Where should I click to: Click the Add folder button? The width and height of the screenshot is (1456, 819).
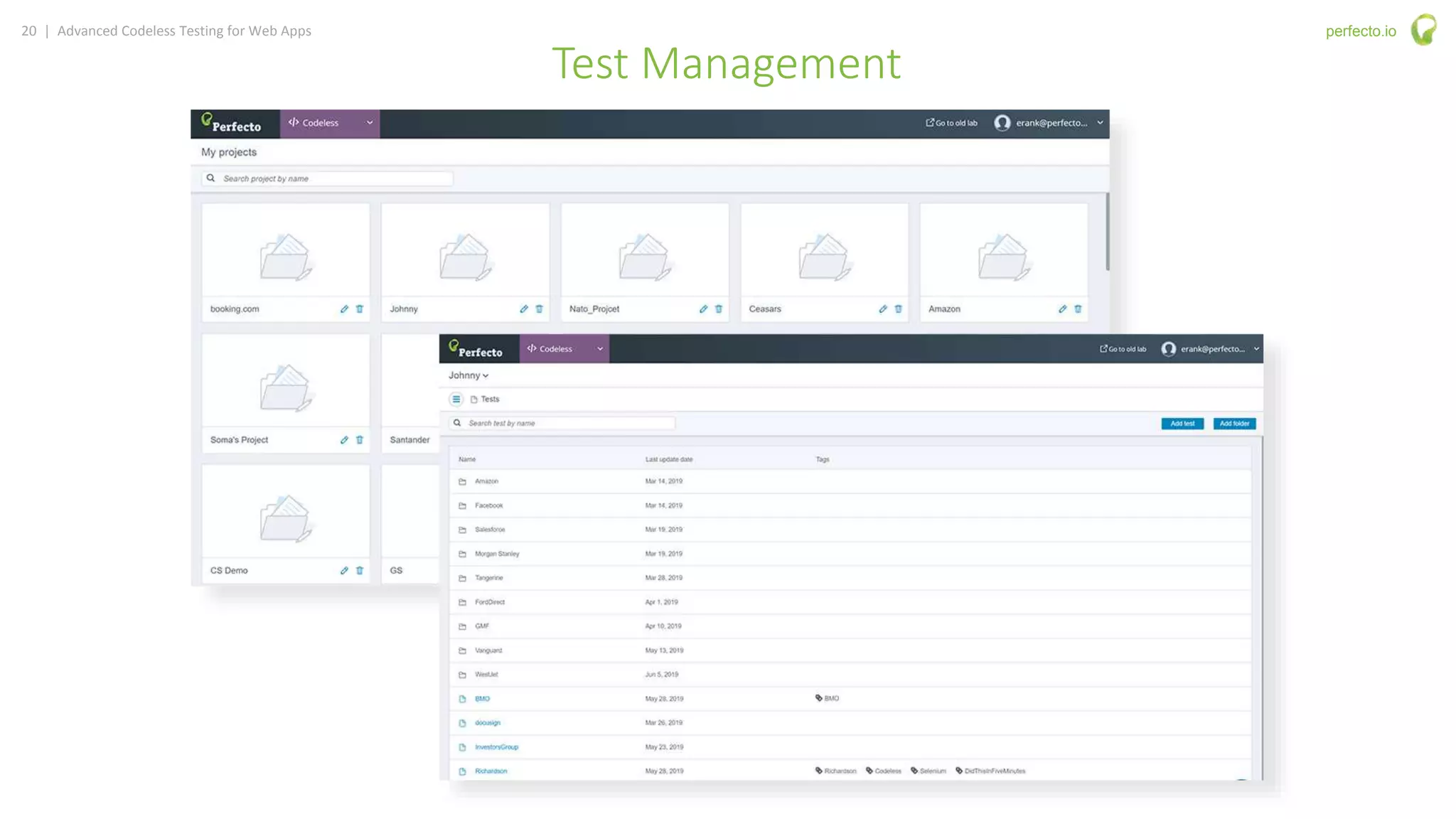[1235, 424]
